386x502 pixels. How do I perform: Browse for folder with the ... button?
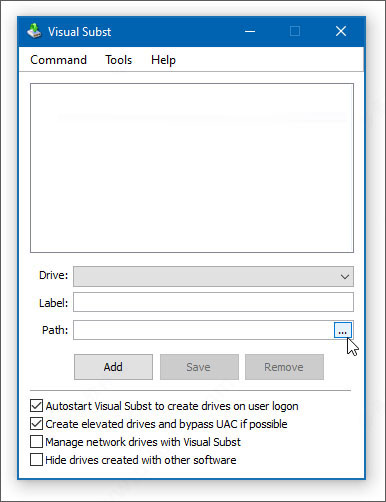[343, 330]
